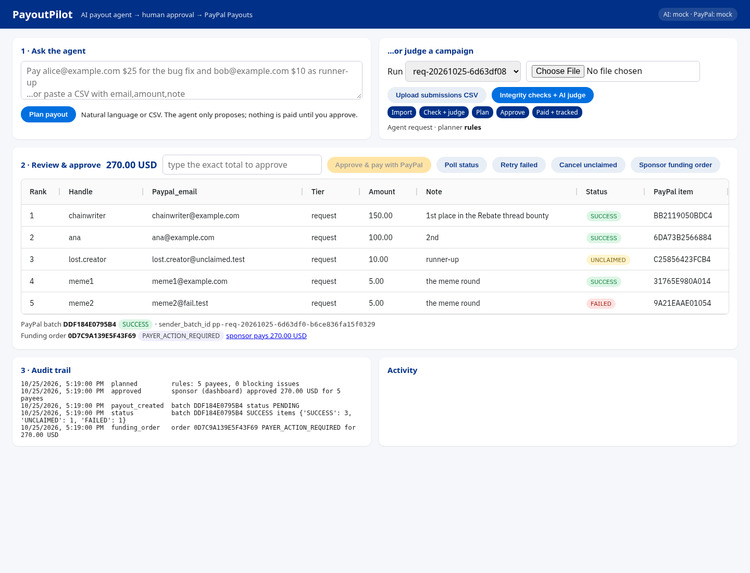This screenshot has height=573, width=750.
Task: Click the Retry failed button
Action: pyautogui.click(x=519, y=165)
